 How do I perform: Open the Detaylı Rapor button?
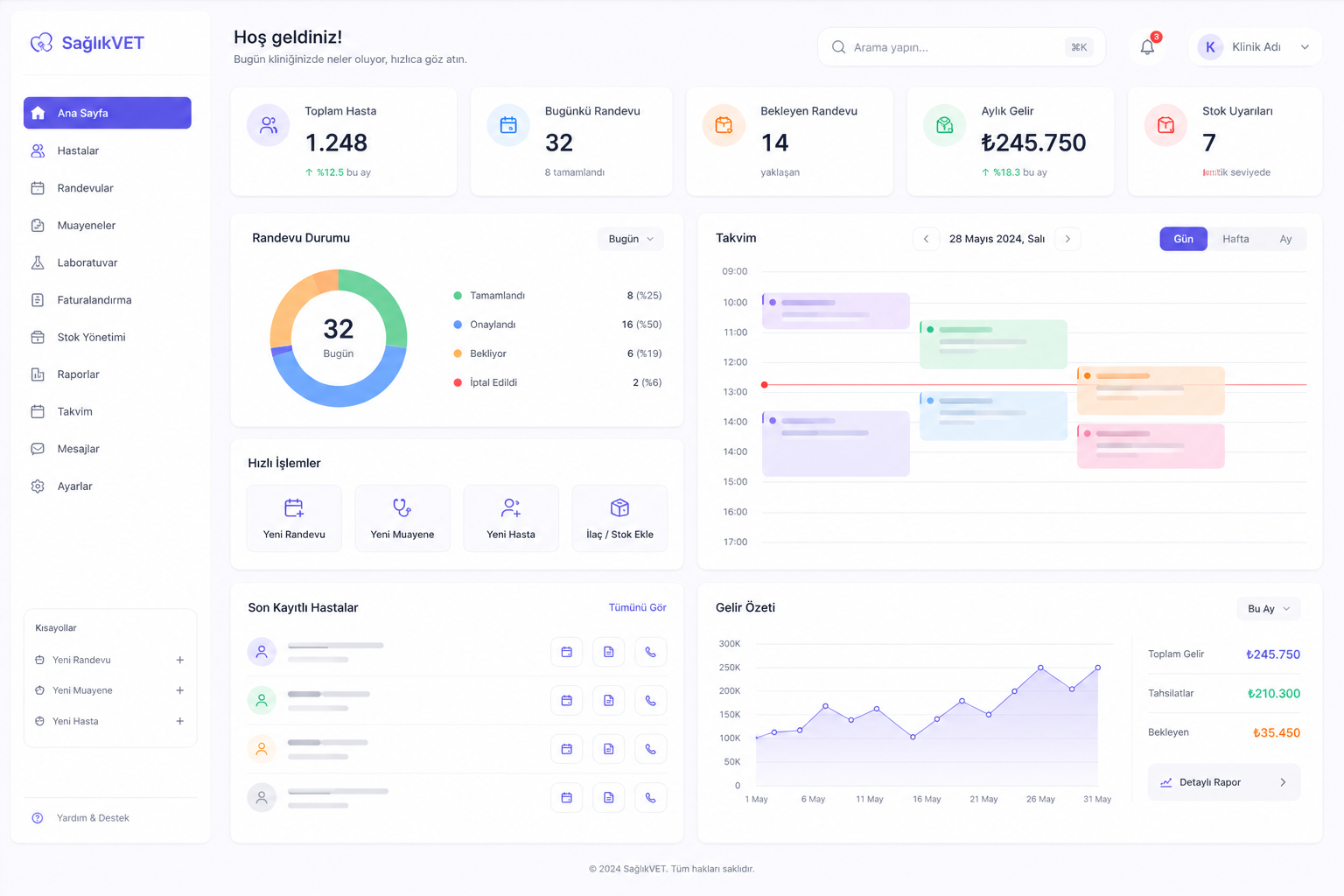(x=1223, y=782)
